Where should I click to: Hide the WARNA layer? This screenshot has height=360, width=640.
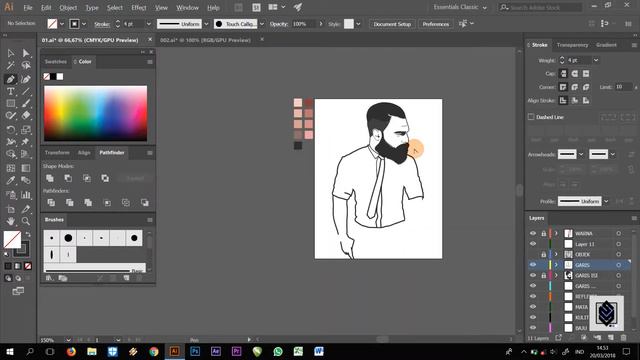(533, 233)
